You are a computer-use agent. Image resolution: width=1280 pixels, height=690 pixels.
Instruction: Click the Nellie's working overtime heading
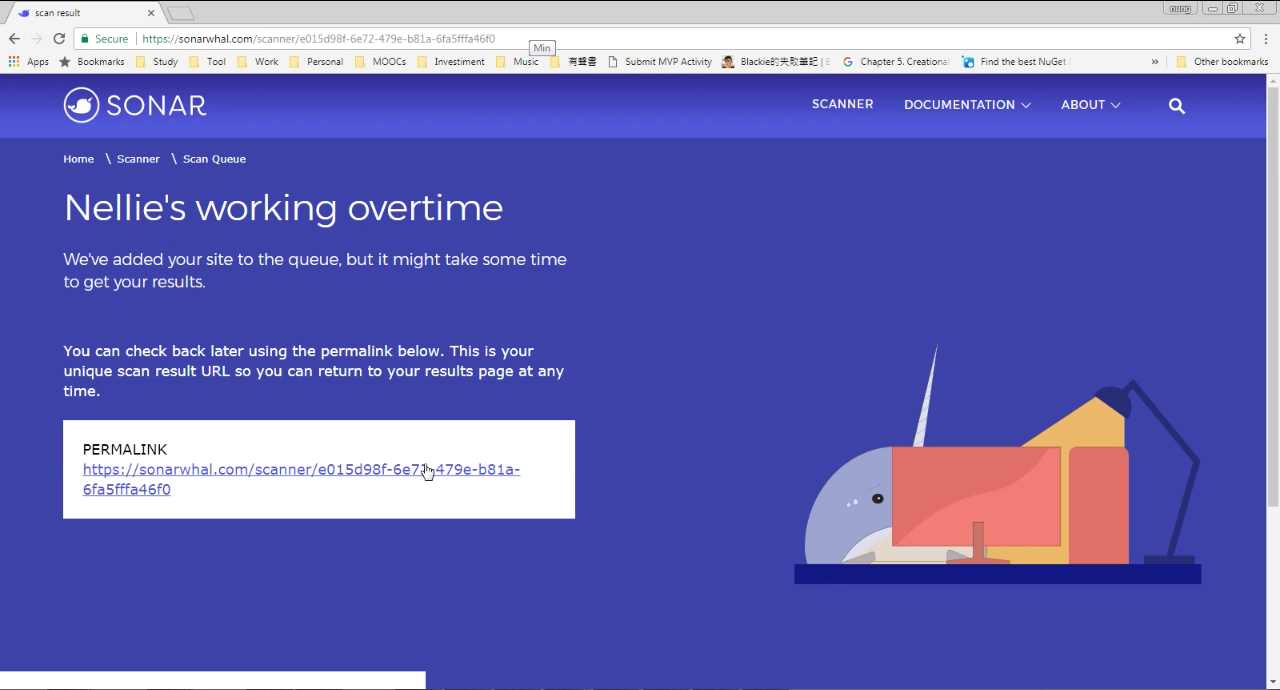(283, 208)
